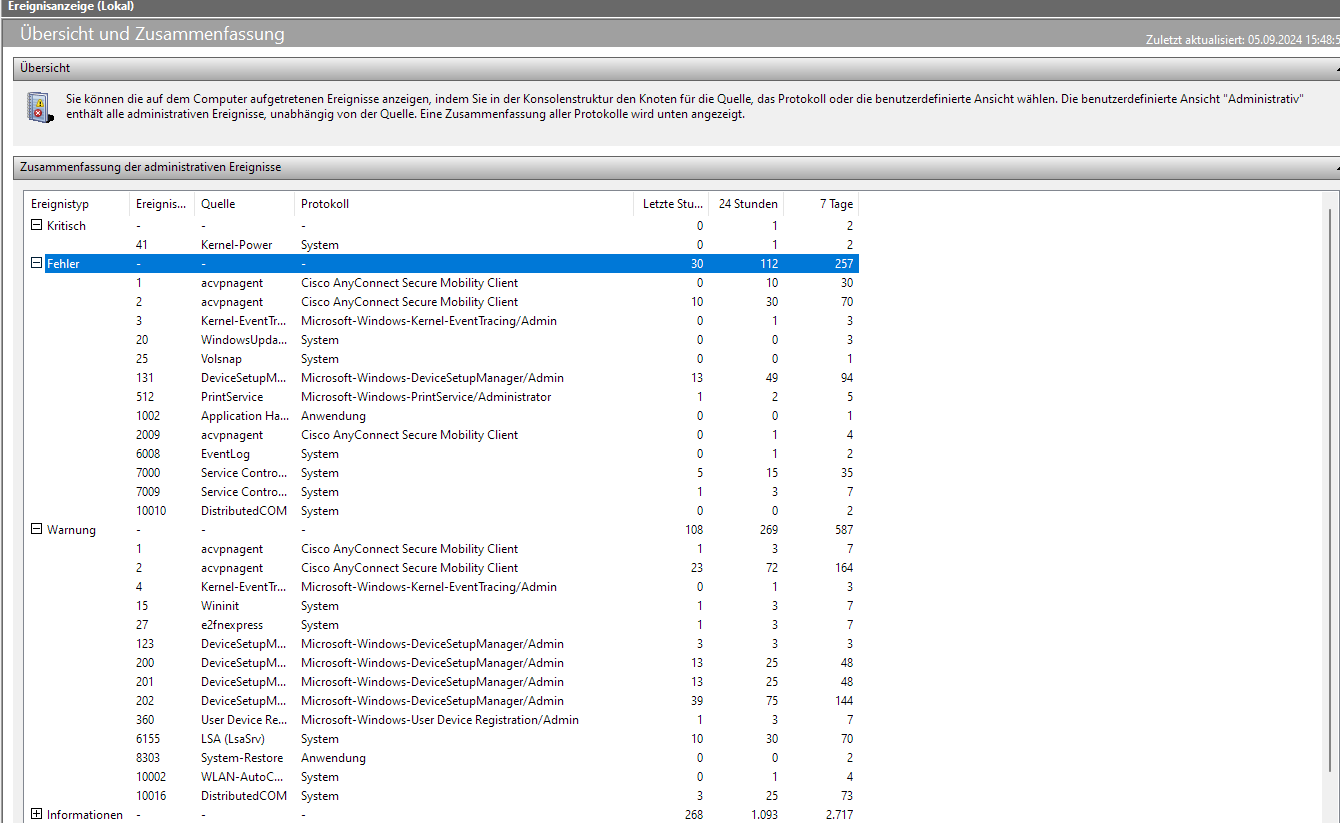This screenshot has height=823, width=1340.
Task: Expand the Informationen event category
Action: tap(35, 814)
